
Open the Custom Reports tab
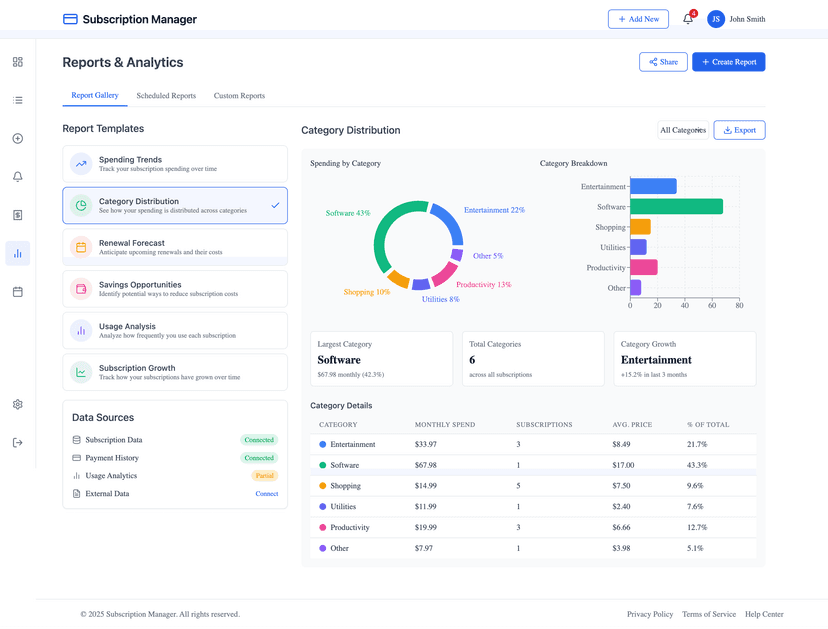tap(239, 96)
